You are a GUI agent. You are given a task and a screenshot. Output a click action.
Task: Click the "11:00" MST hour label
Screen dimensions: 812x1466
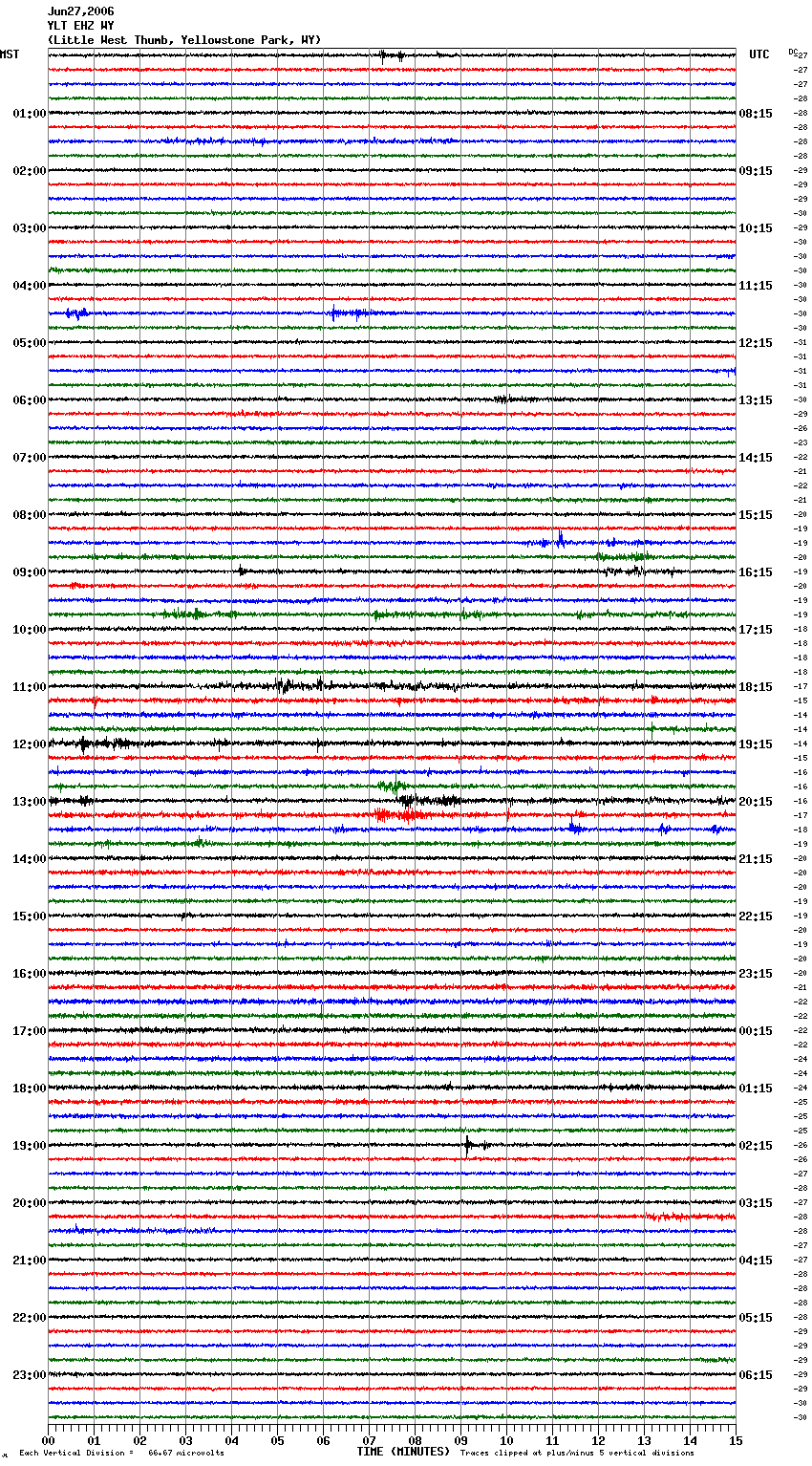click(30, 687)
